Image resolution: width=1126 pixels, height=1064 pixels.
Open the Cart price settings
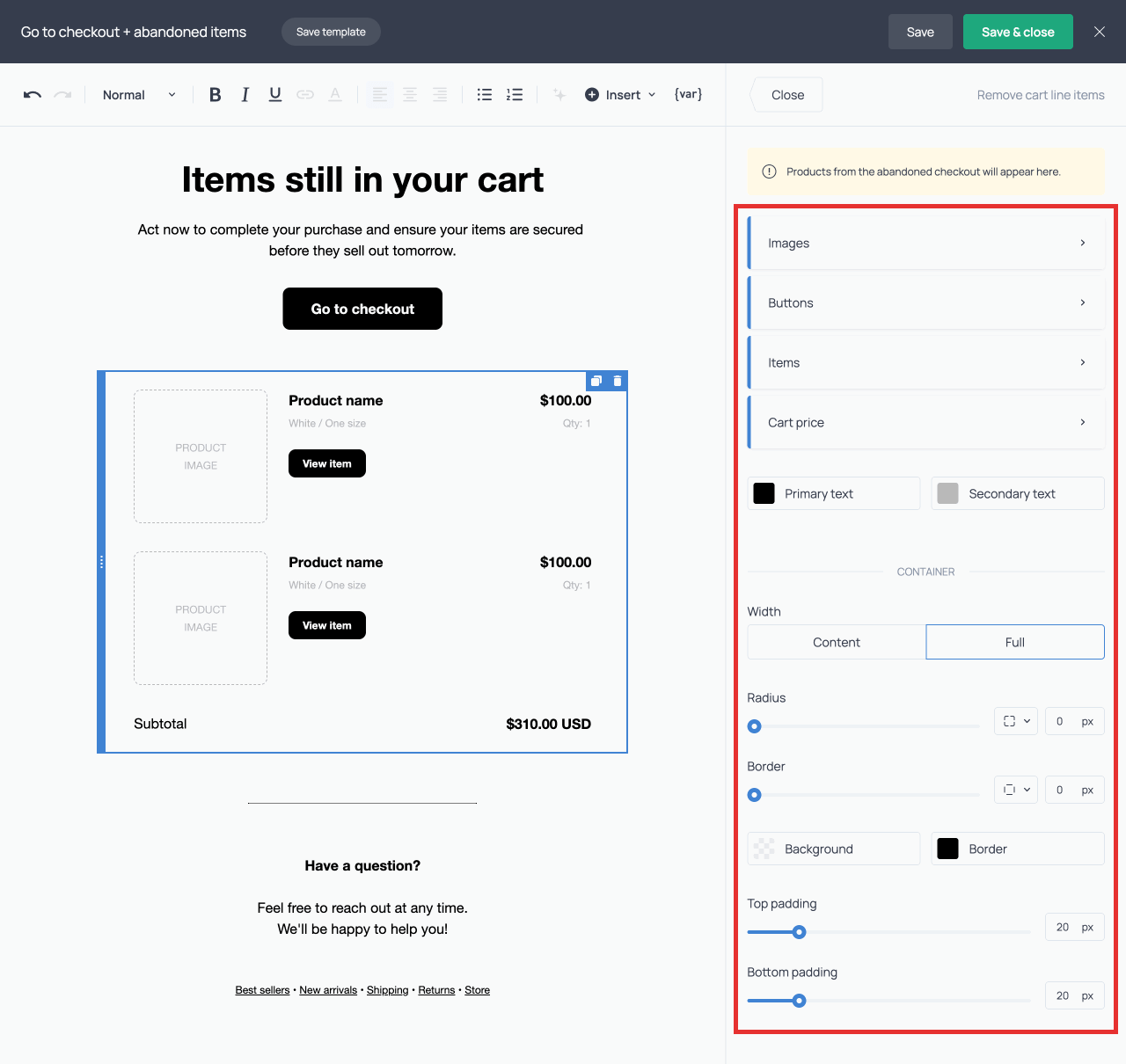925,422
